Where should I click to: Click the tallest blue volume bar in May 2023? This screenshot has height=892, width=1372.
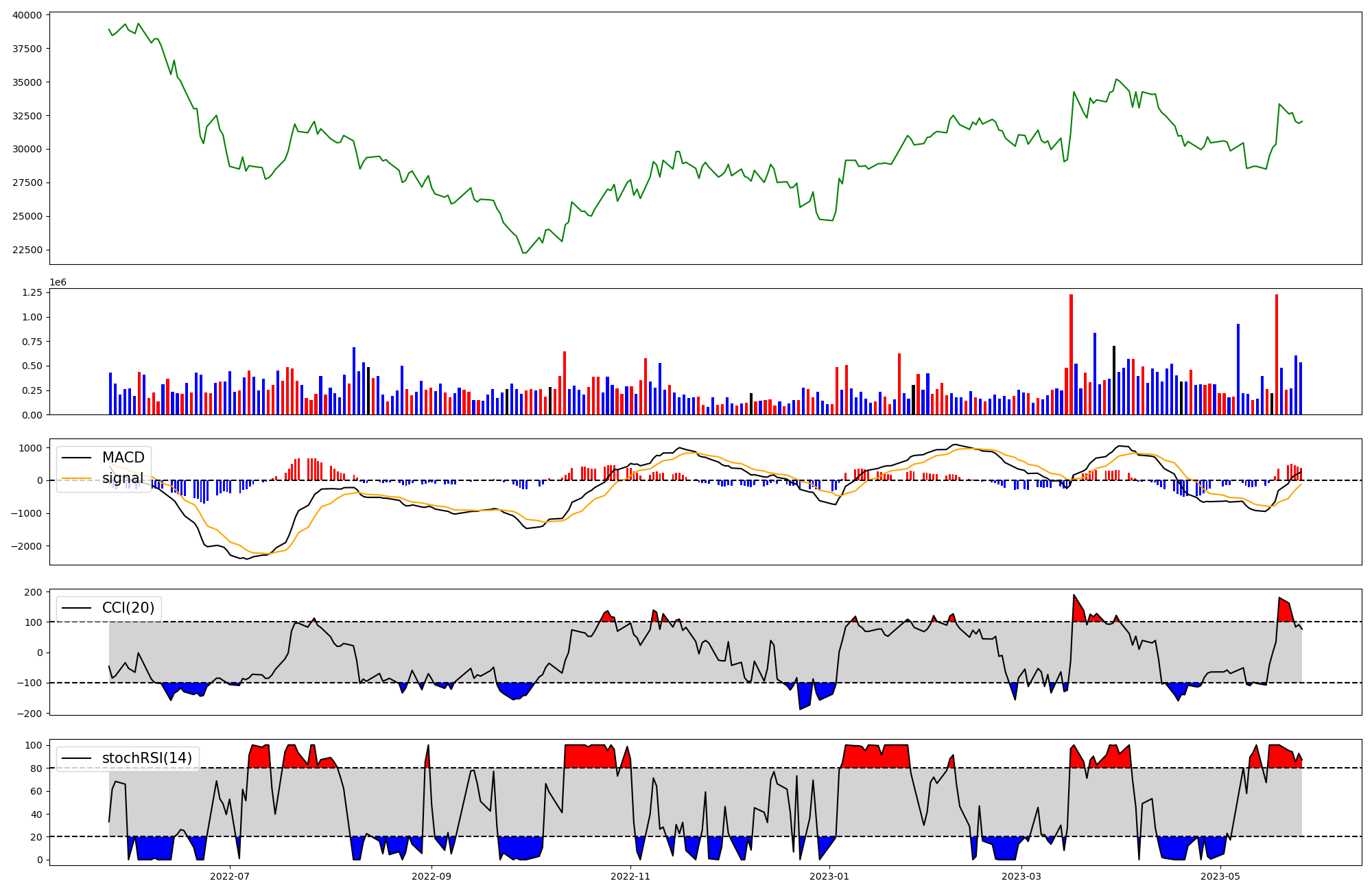pos(1238,369)
